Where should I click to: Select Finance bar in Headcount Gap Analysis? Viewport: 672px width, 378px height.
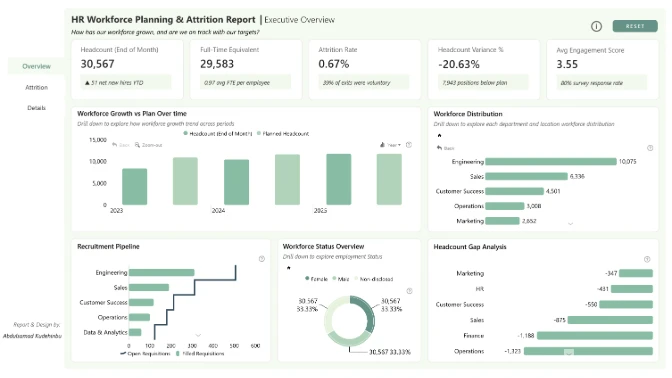click(595, 336)
